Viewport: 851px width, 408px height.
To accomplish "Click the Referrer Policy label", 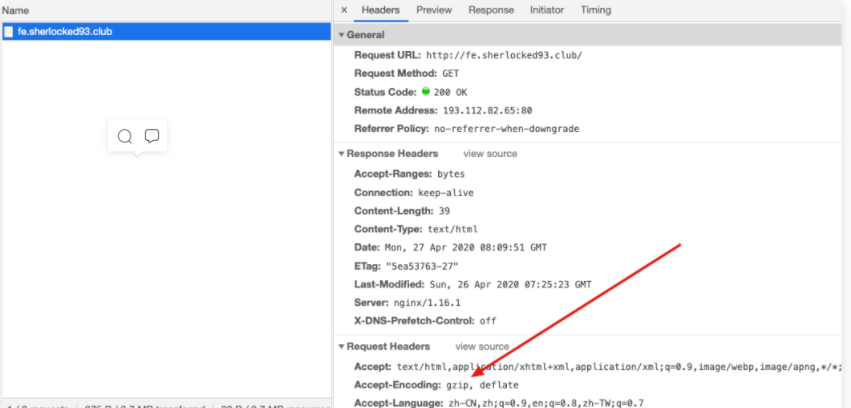I will tap(392, 129).
